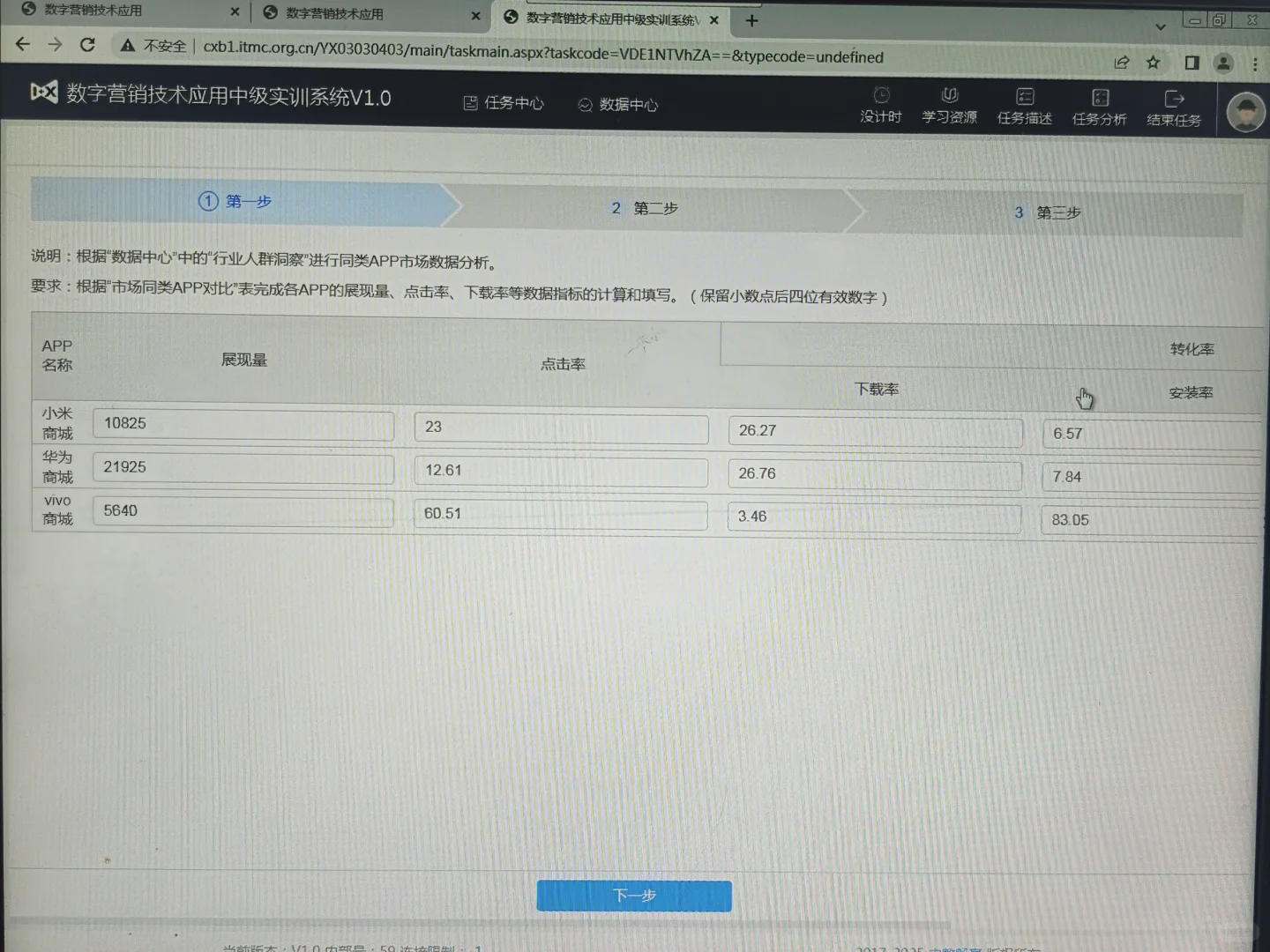
Task: Edit 小米商城 展现量 field 10825
Action: coord(243,425)
